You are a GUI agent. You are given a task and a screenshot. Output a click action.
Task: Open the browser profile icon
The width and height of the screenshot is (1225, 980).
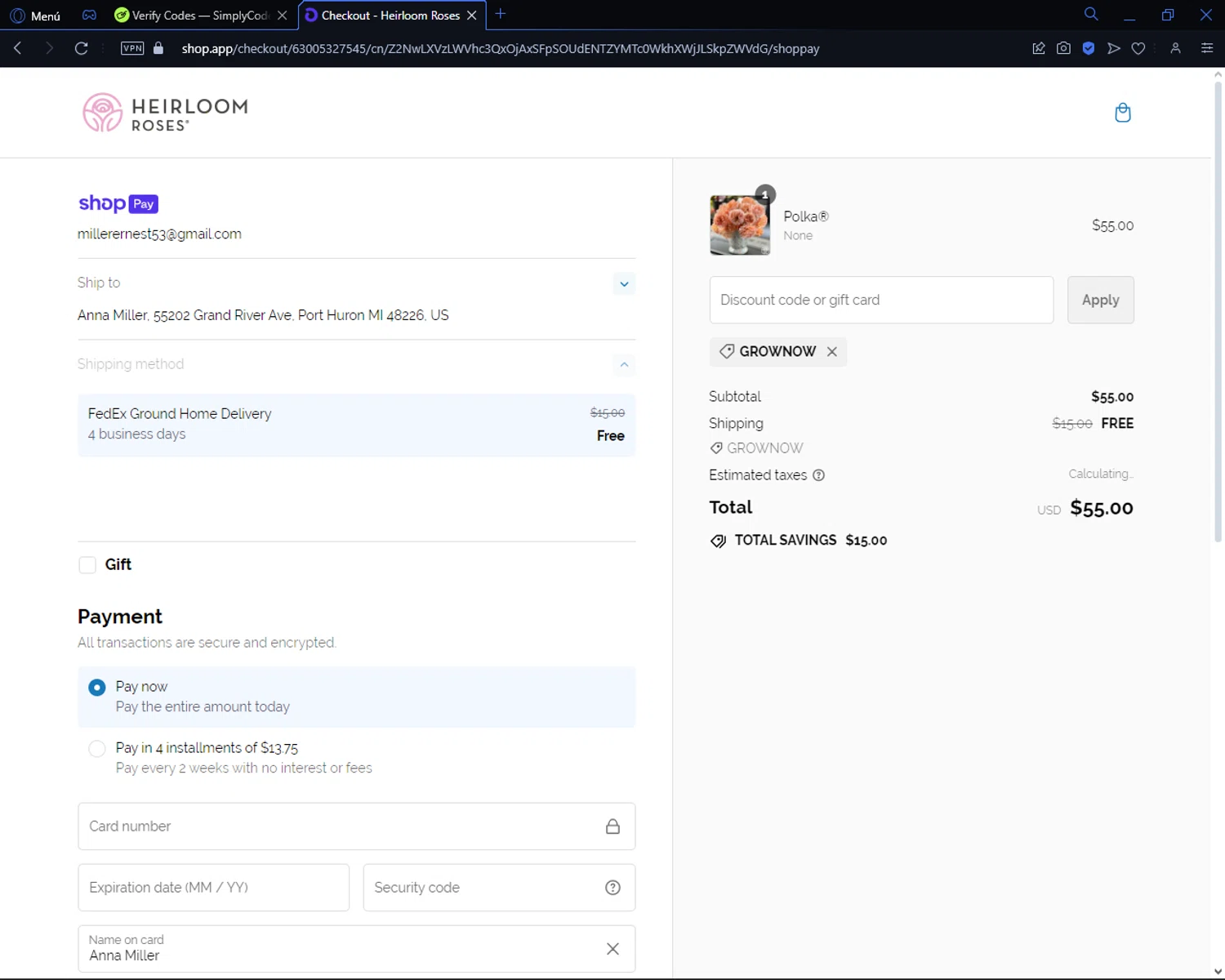click(1175, 48)
